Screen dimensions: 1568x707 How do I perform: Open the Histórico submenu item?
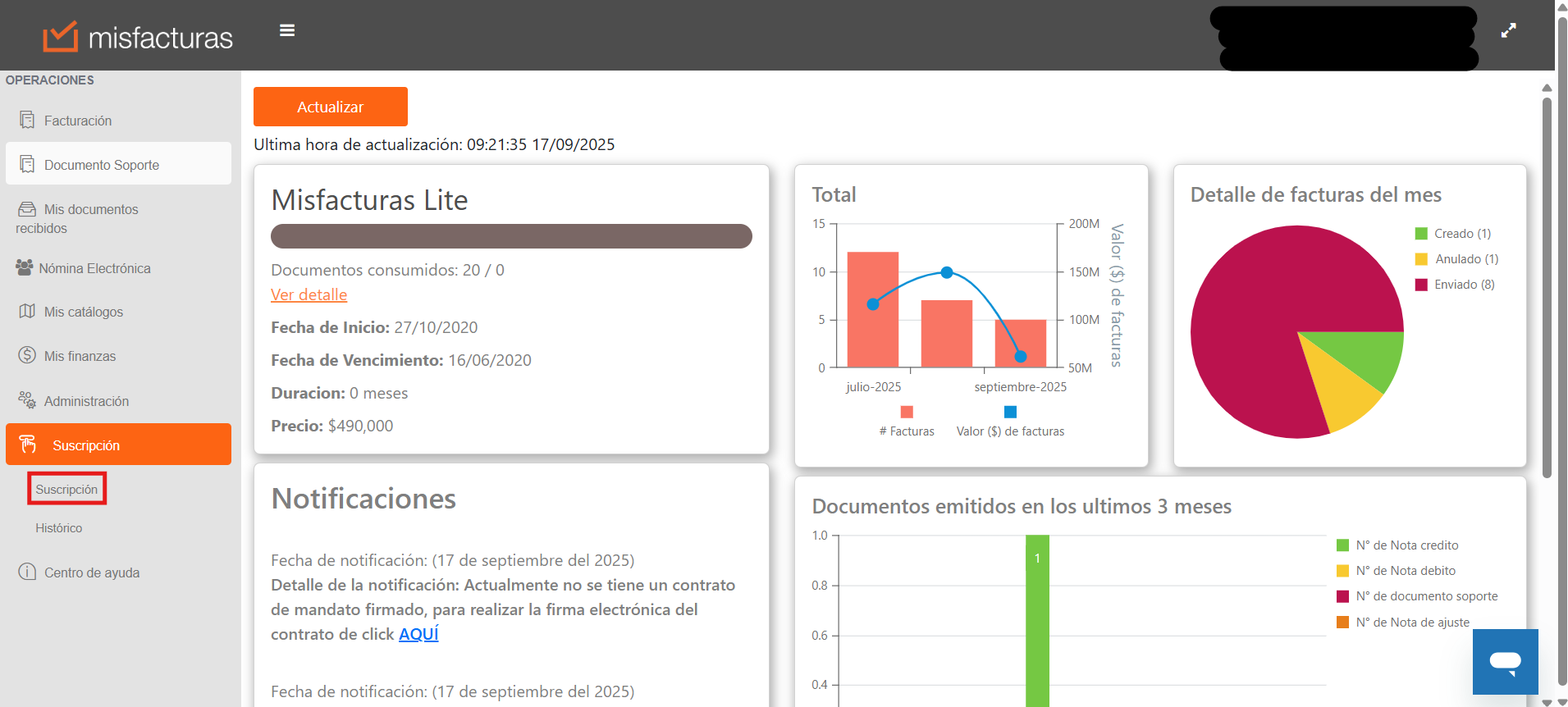click(59, 528)
